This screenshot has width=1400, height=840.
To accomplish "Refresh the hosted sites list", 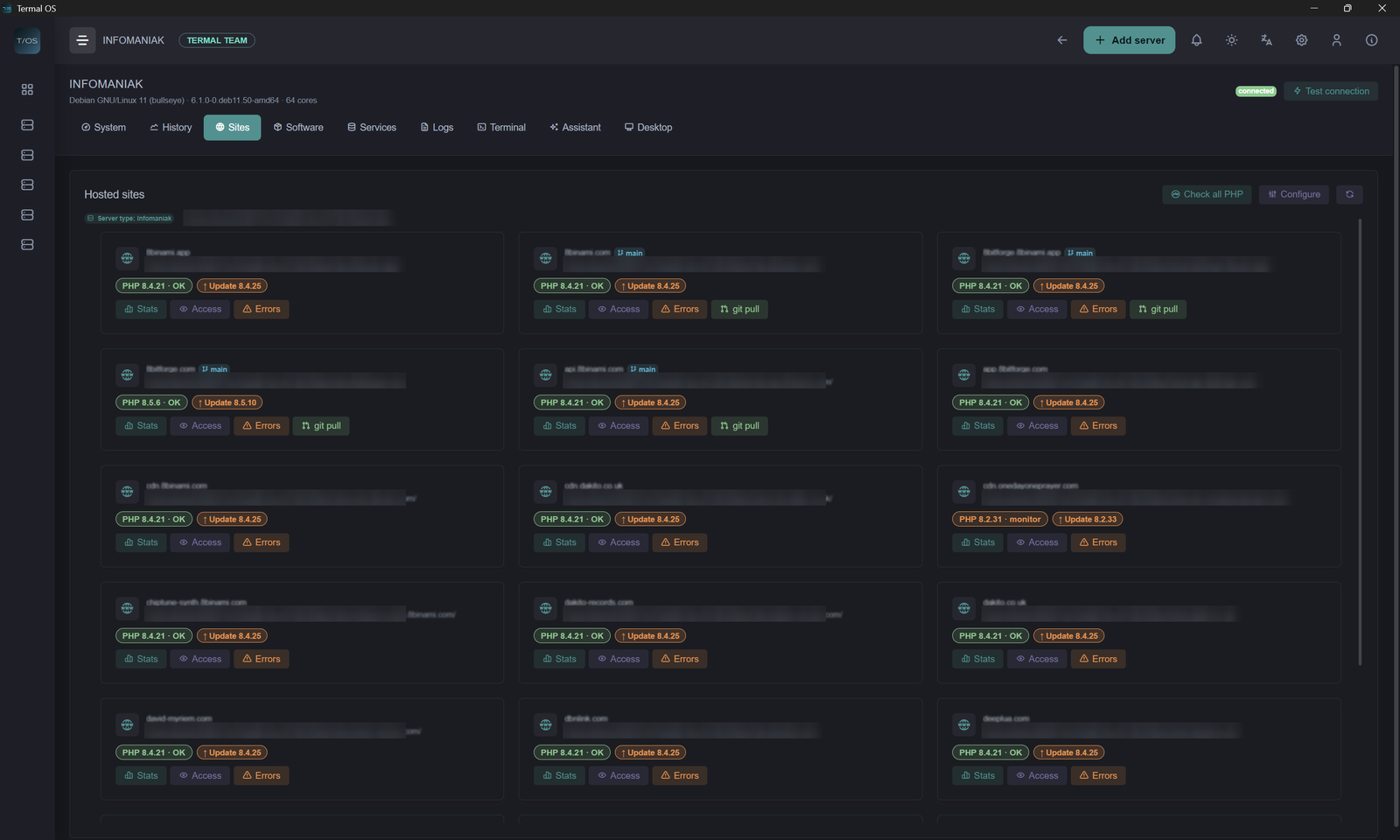I will (1349, 194).
